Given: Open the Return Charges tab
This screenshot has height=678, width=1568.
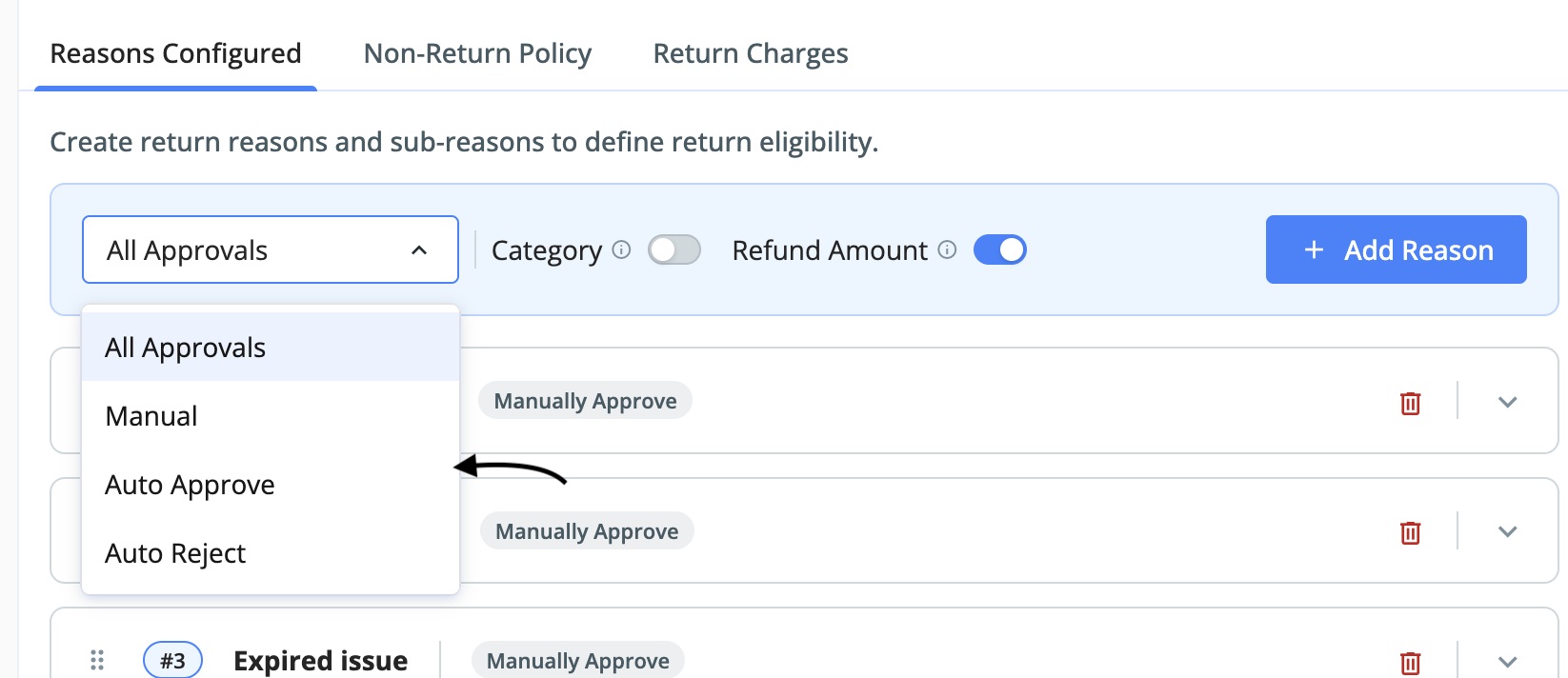Looking at the screenshot, I should pos(751,53).
